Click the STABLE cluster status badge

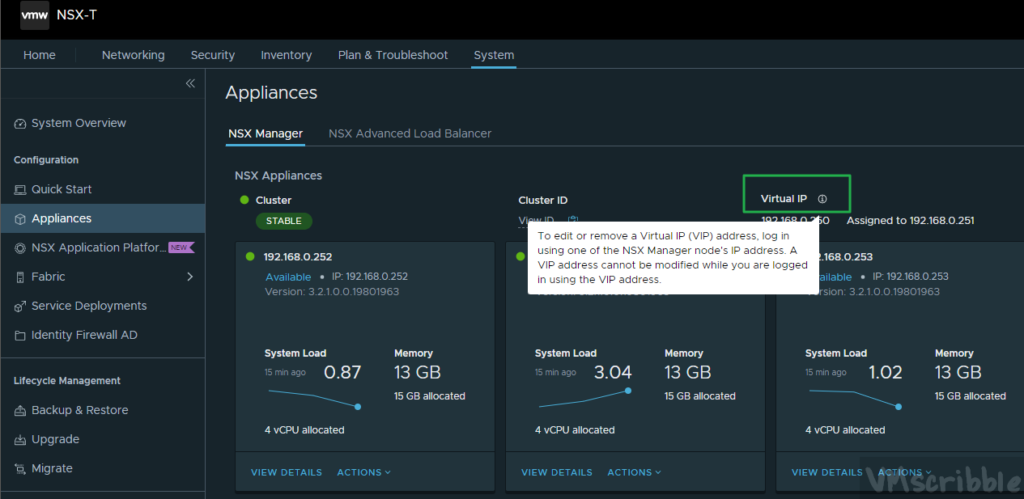[x=284, y=221]
